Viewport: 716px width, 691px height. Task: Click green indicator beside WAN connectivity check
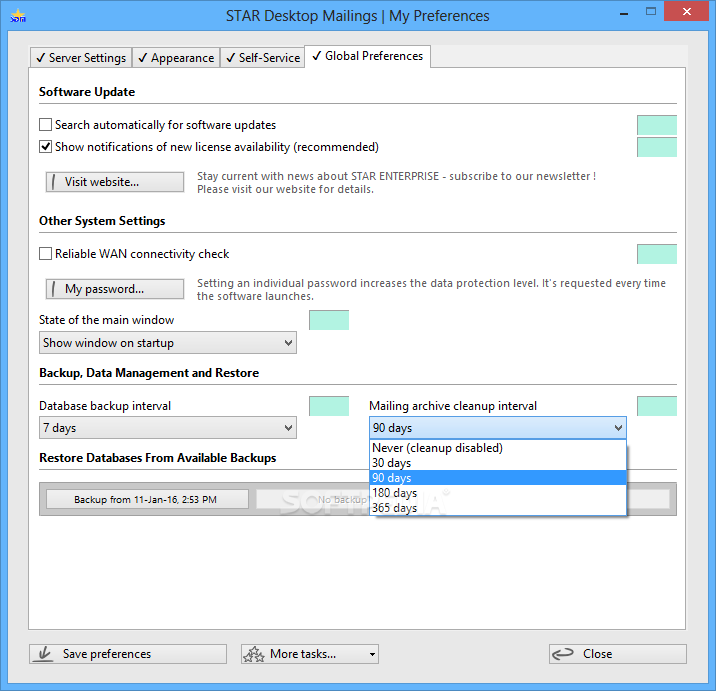click(657, 254)
